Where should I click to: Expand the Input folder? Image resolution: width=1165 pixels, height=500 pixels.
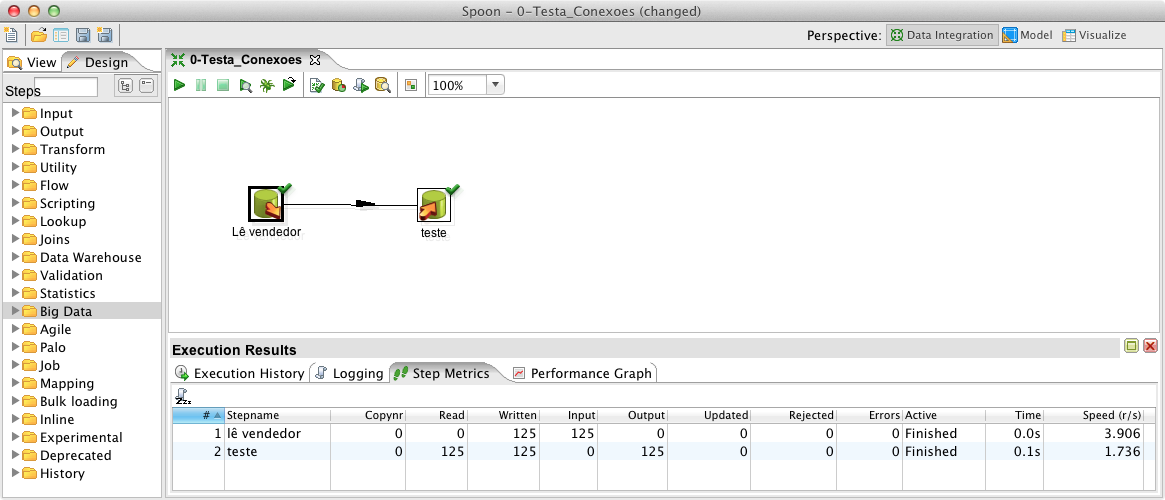pos(16,113)
